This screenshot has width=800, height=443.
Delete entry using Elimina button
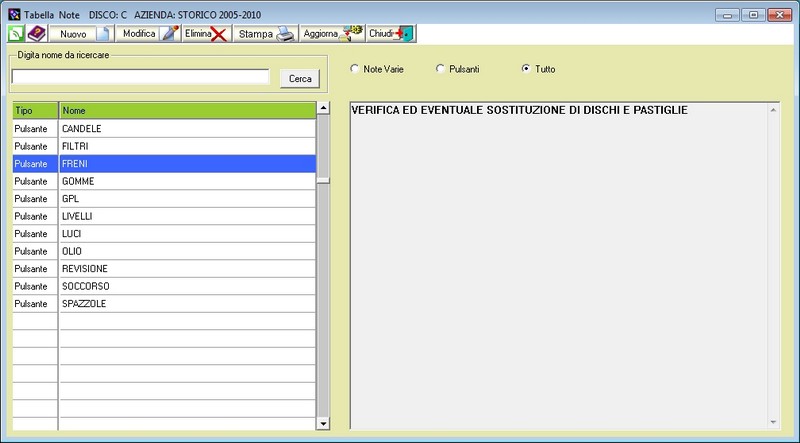[x=207, y=34]
